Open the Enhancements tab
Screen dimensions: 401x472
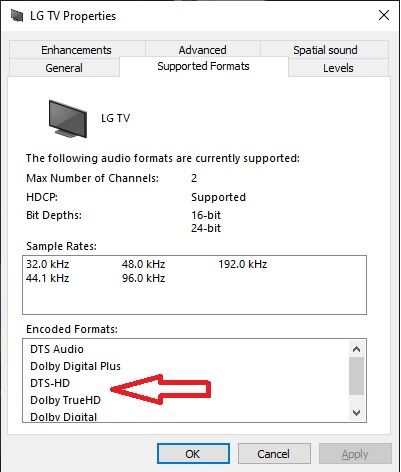(x=76, y=50)
